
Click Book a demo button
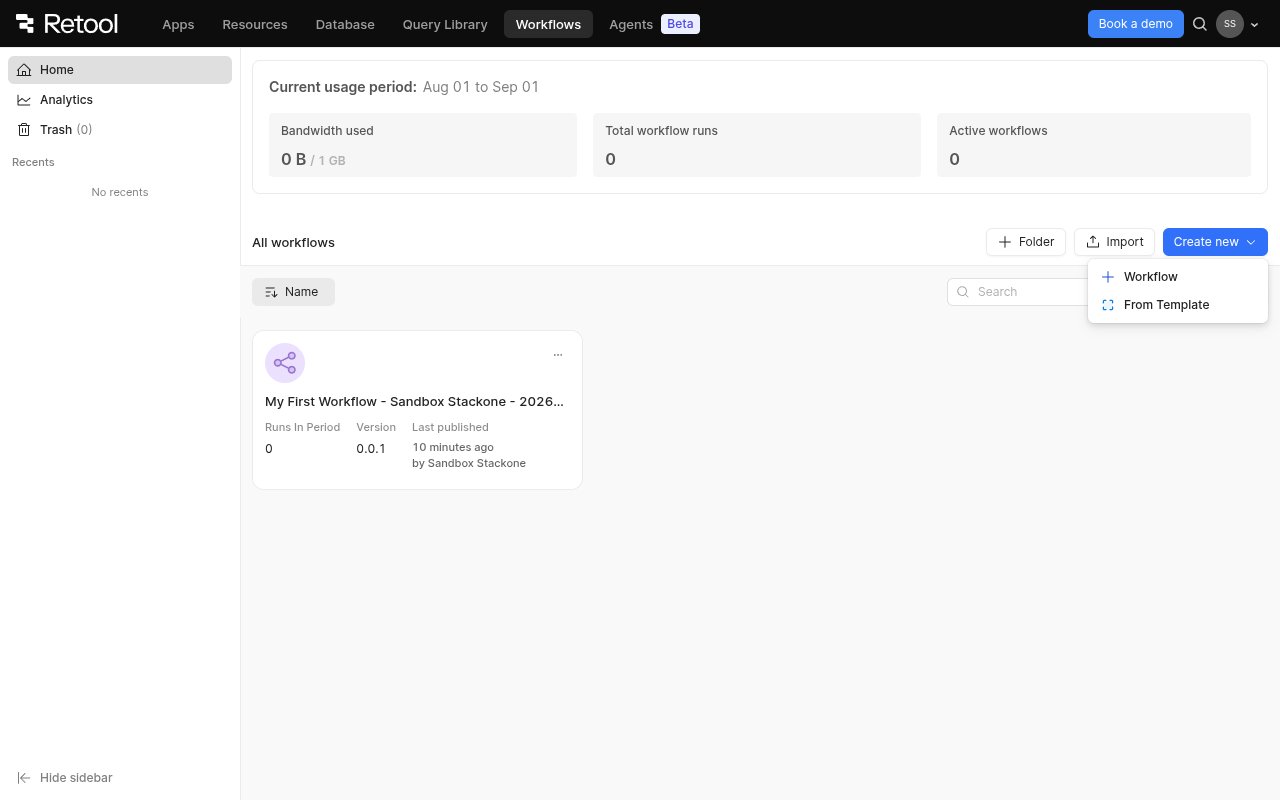[1135, 24]
